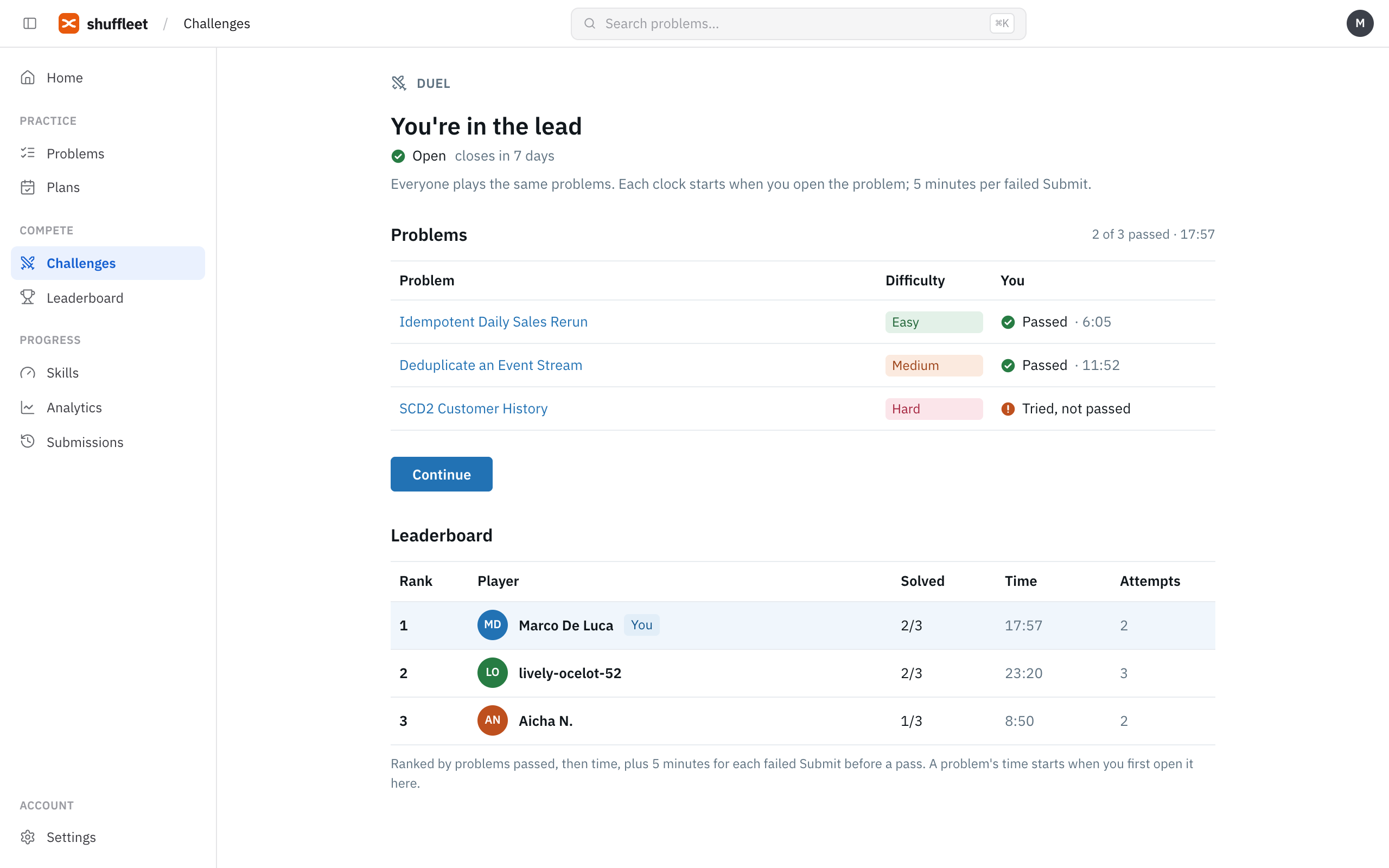Open Problems in the sidebar
Image resolution: width=1389 pixels, height=868 pixels.
tap(108, 154)
